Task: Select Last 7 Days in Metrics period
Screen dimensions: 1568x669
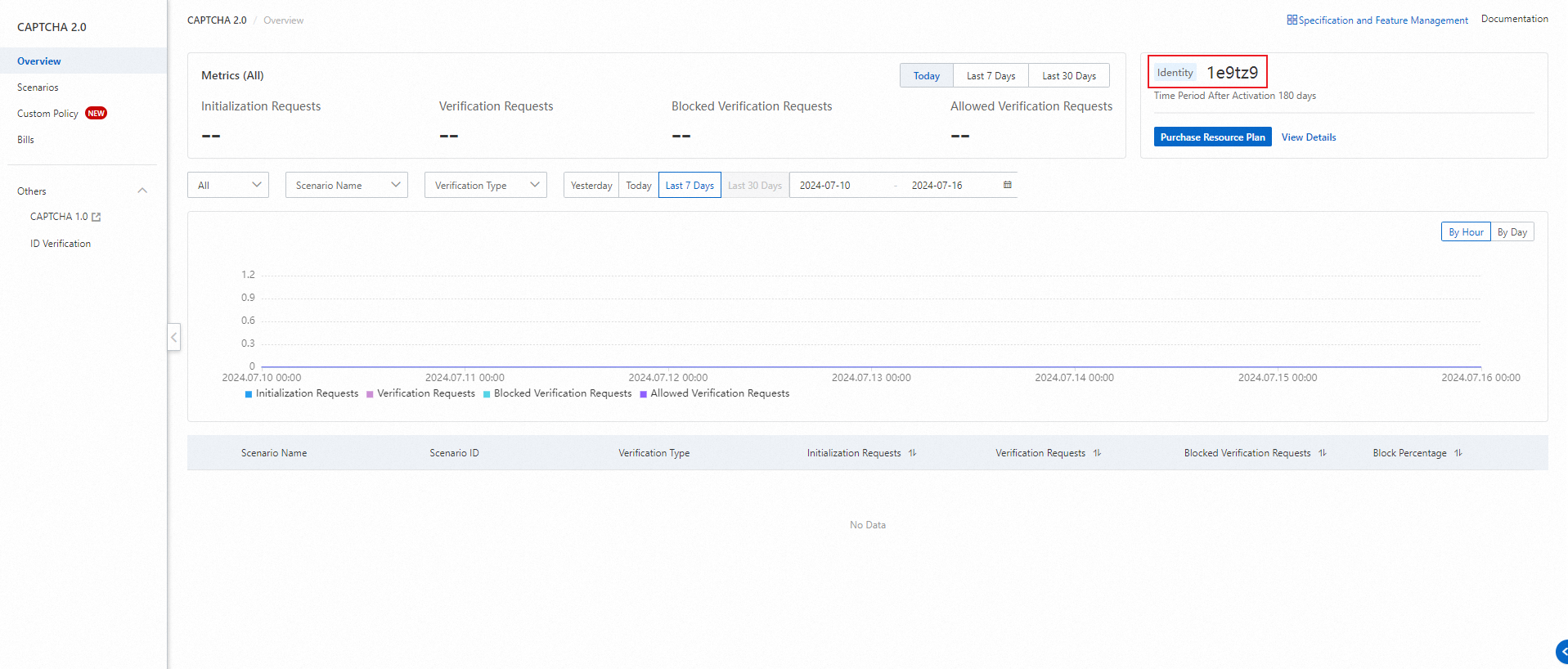Action: coord(991,76)
